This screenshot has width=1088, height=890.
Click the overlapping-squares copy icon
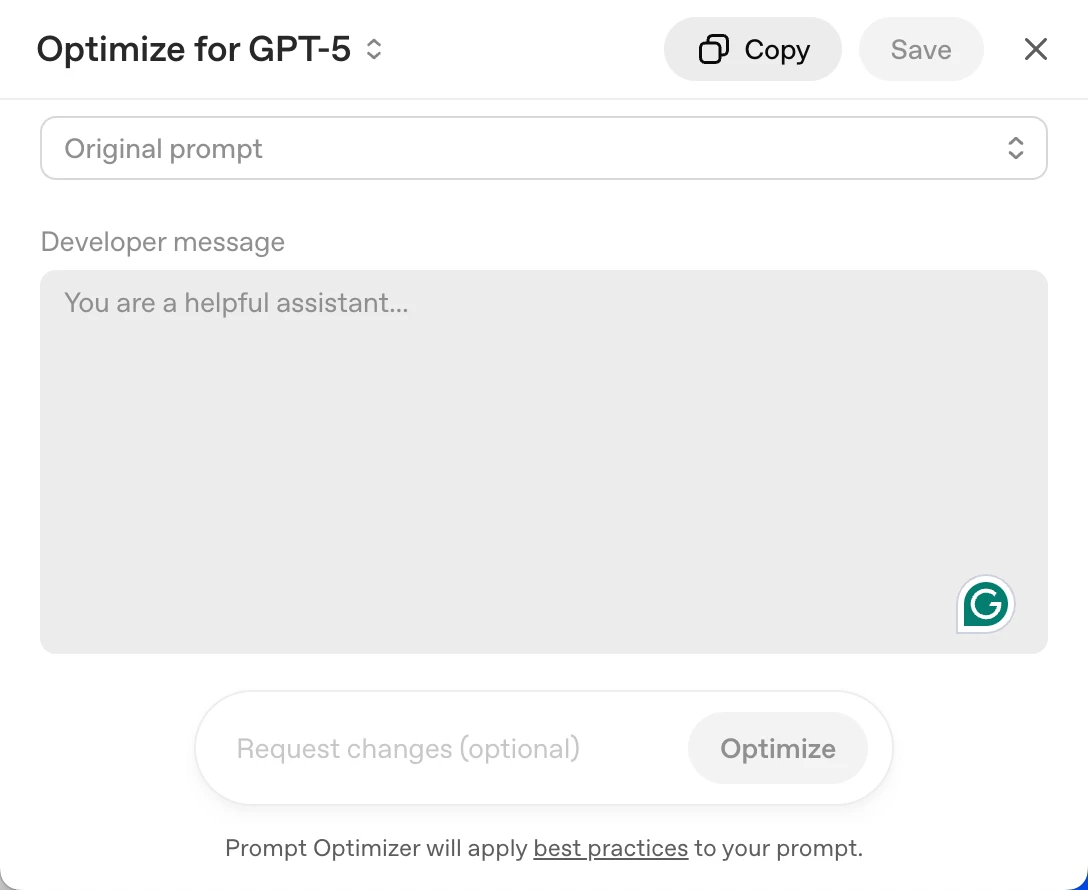tap(713, 49)
